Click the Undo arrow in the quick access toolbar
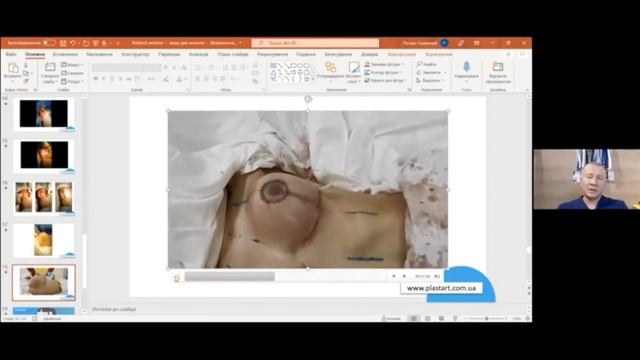This screenshot has height=360, width=640. pos(73,43)
